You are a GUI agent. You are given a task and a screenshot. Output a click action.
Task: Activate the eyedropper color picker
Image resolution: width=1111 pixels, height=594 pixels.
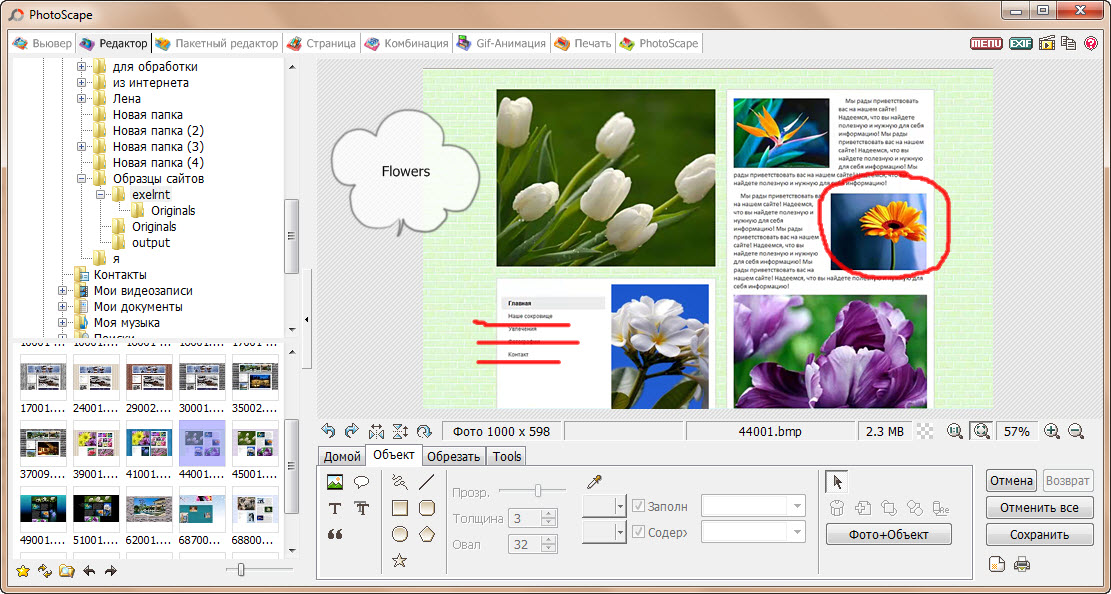click(x=595, y=482)
